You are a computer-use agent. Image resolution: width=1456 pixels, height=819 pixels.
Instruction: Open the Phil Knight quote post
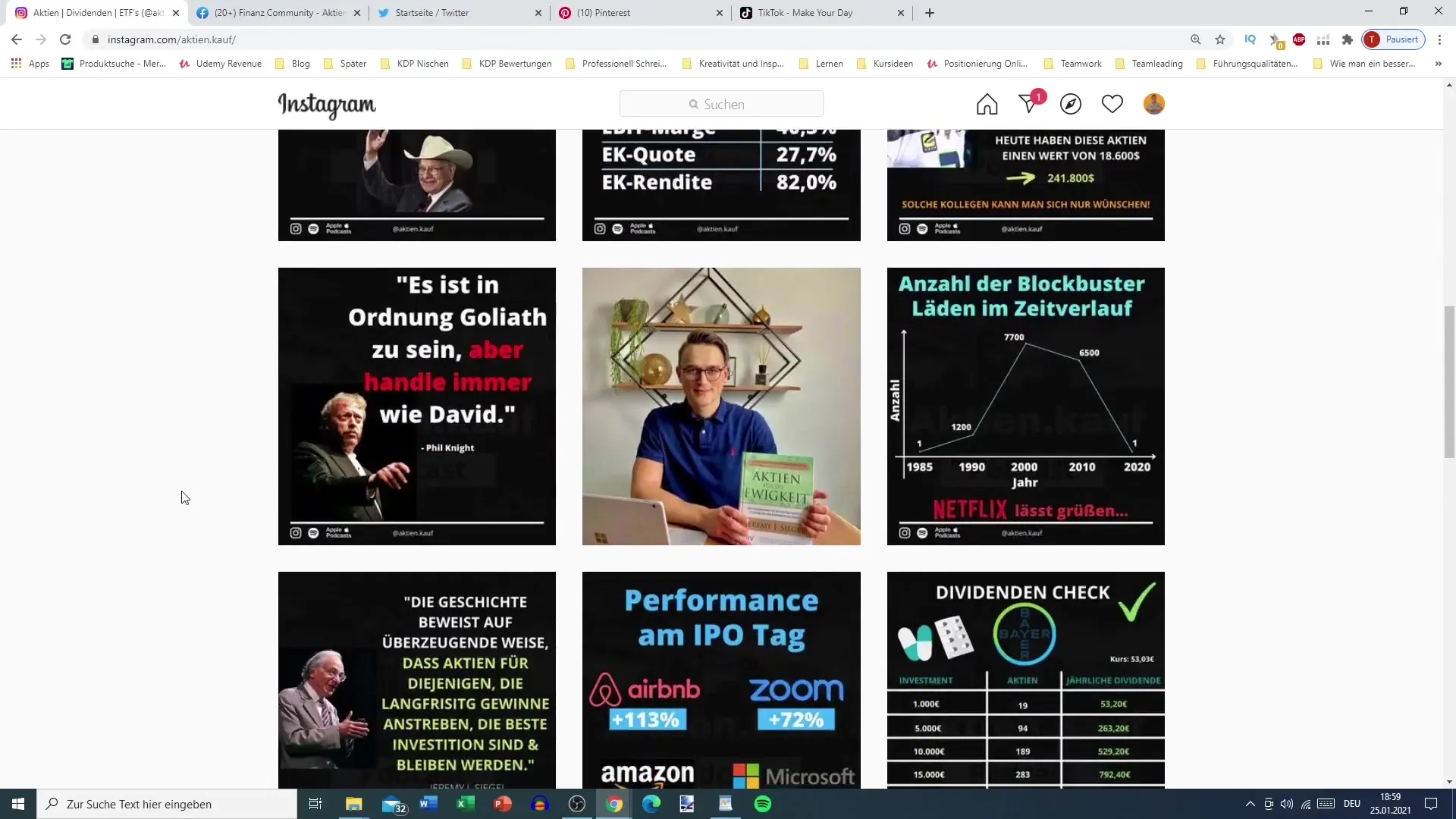(417, 406)
